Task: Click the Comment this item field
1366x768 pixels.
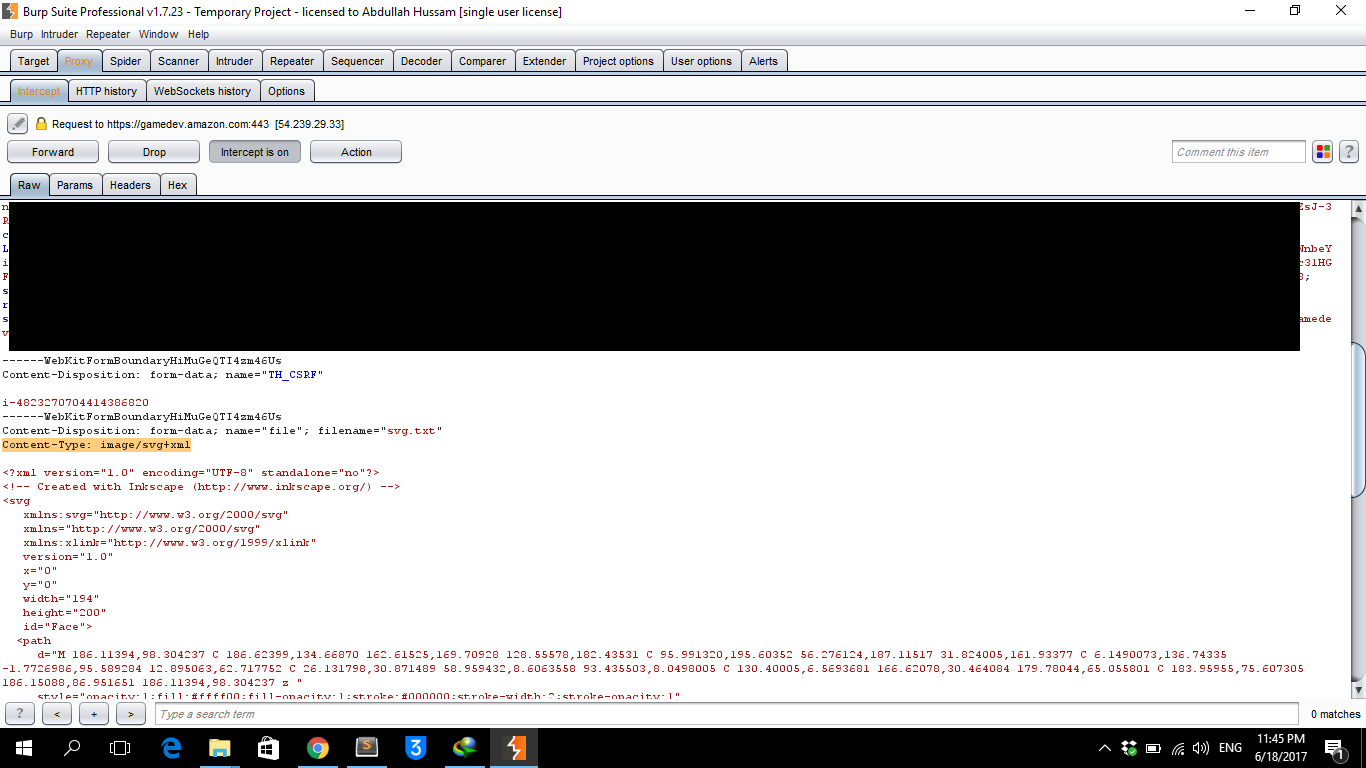Action: [1239, 152]
